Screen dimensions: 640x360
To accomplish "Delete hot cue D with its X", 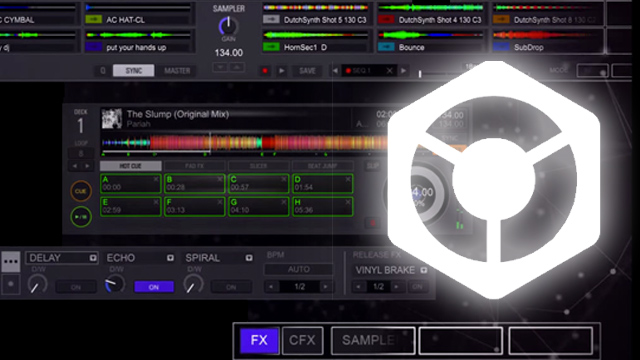I will point(348,179).
